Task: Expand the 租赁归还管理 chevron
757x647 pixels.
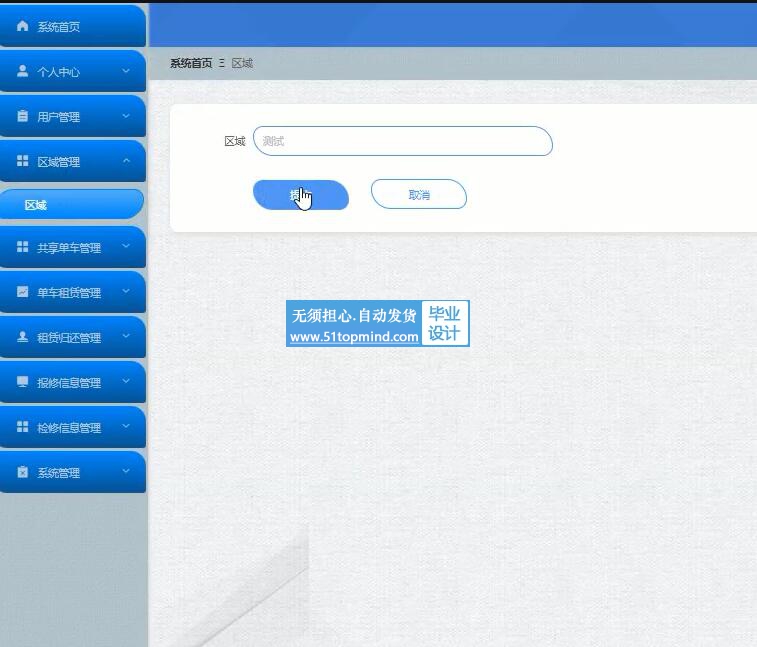Action: [126, 336]
